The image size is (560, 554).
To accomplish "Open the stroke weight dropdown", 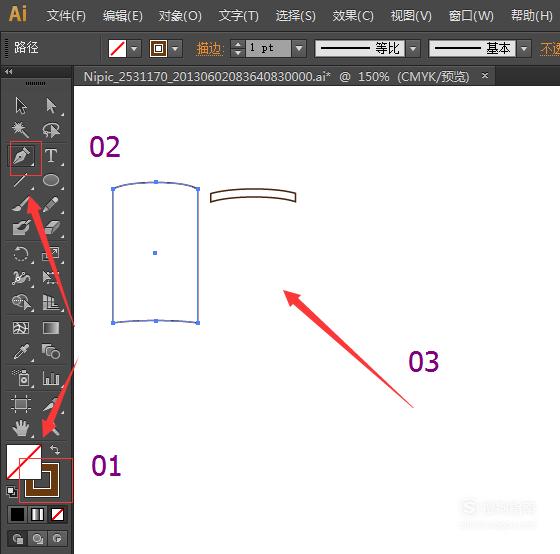I will click(x=299, y=48).
